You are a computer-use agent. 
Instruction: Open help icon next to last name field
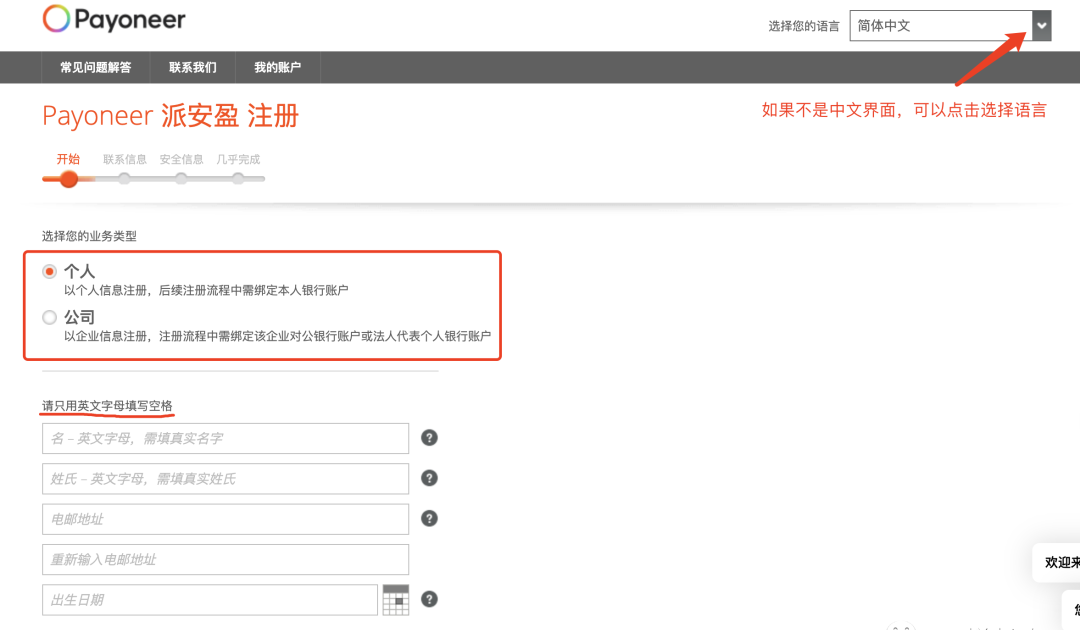point(429,478)
